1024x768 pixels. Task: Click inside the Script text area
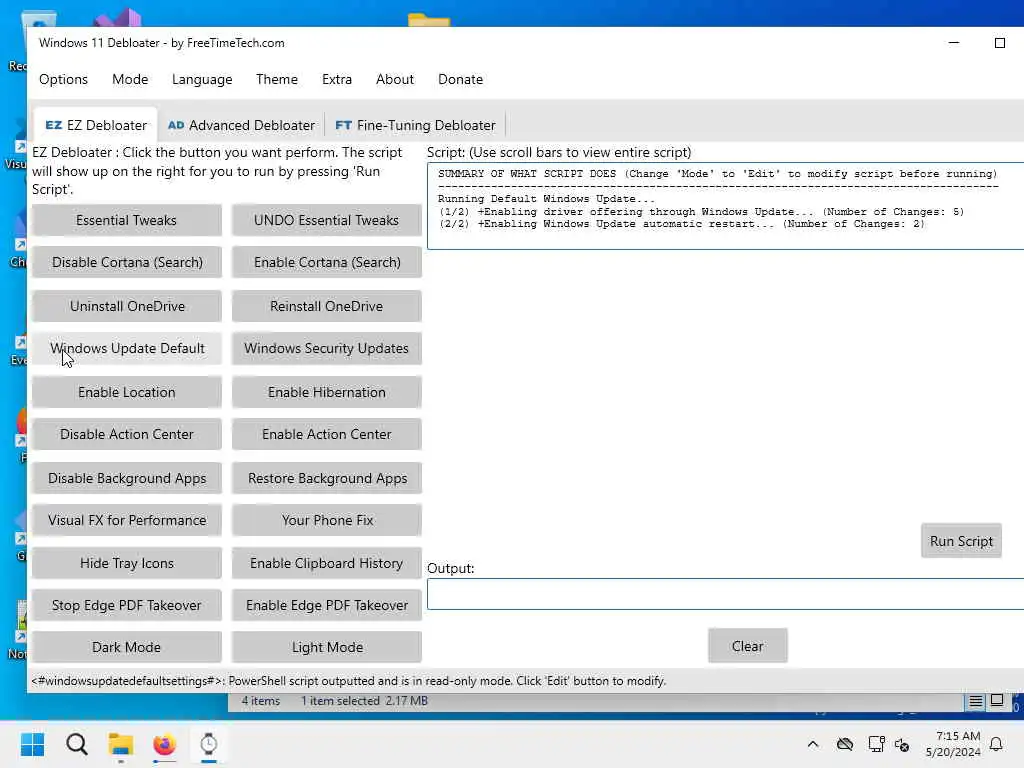pyautogui.click(x=725, y=206)
